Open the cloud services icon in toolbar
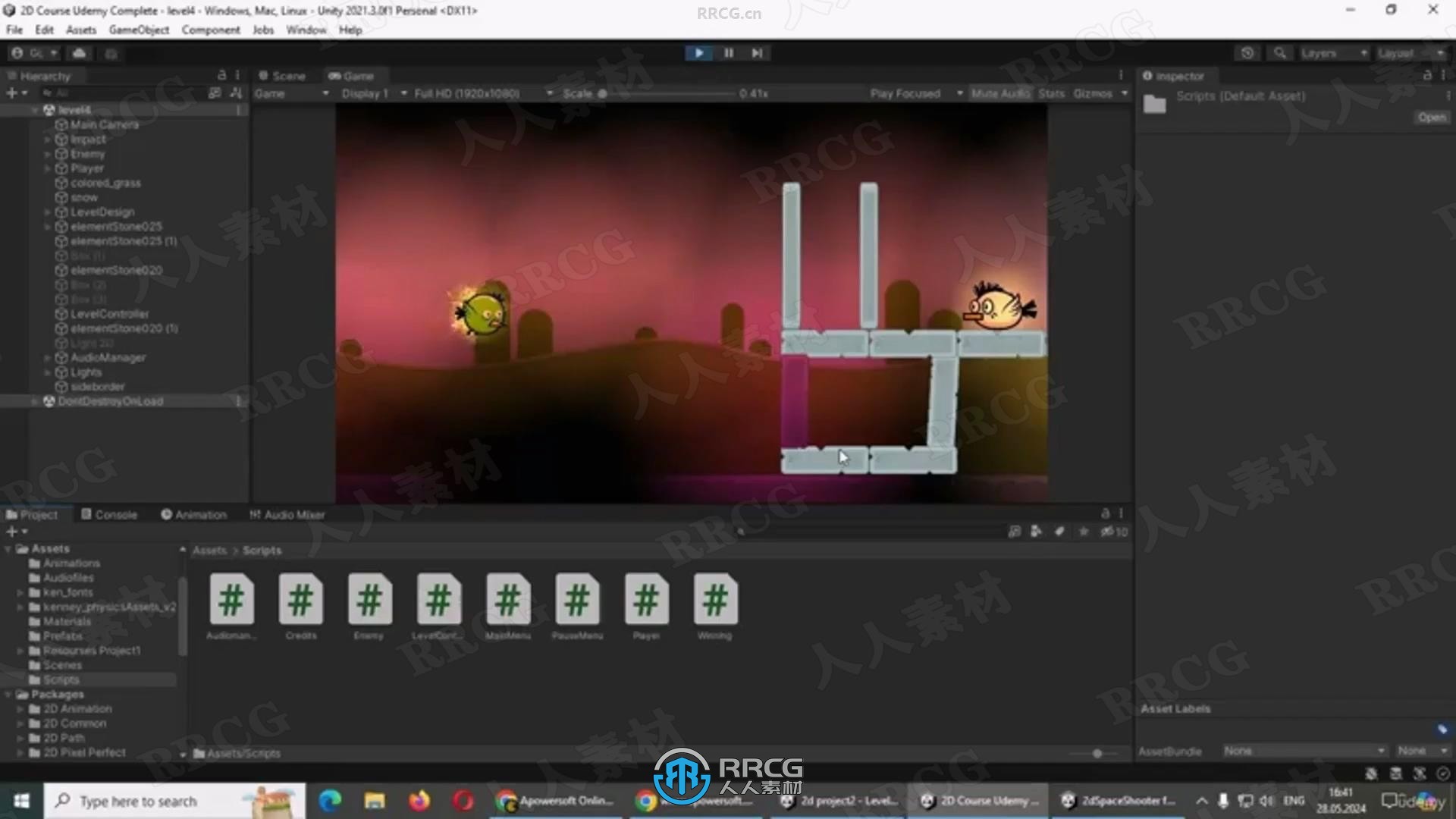 click(x=79, y=53)
